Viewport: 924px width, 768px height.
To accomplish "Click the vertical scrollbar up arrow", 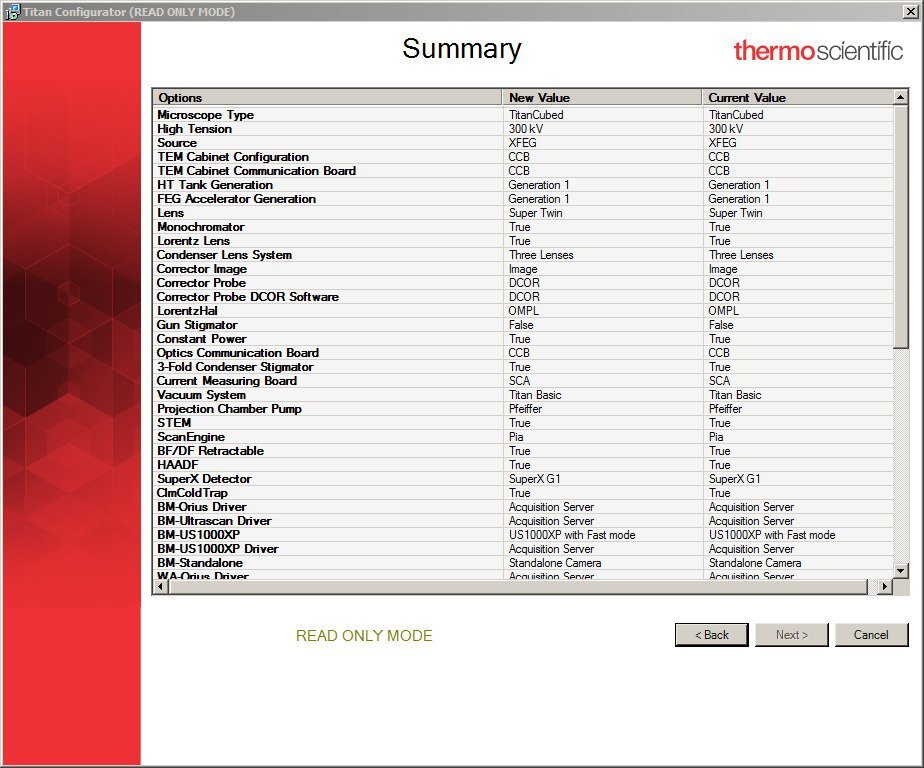I will [x=900, y=97].
